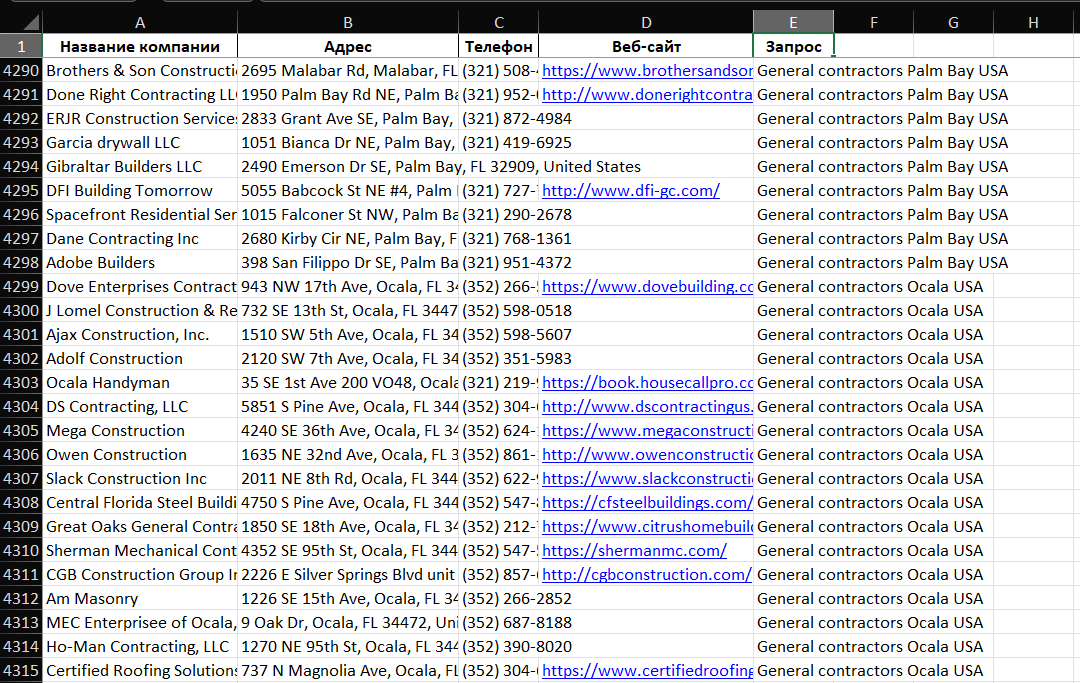Select address '2226 E Silver Springs Blvd unit'
This screenshot has width=1080, height=683.
click(x=348, y=575)
